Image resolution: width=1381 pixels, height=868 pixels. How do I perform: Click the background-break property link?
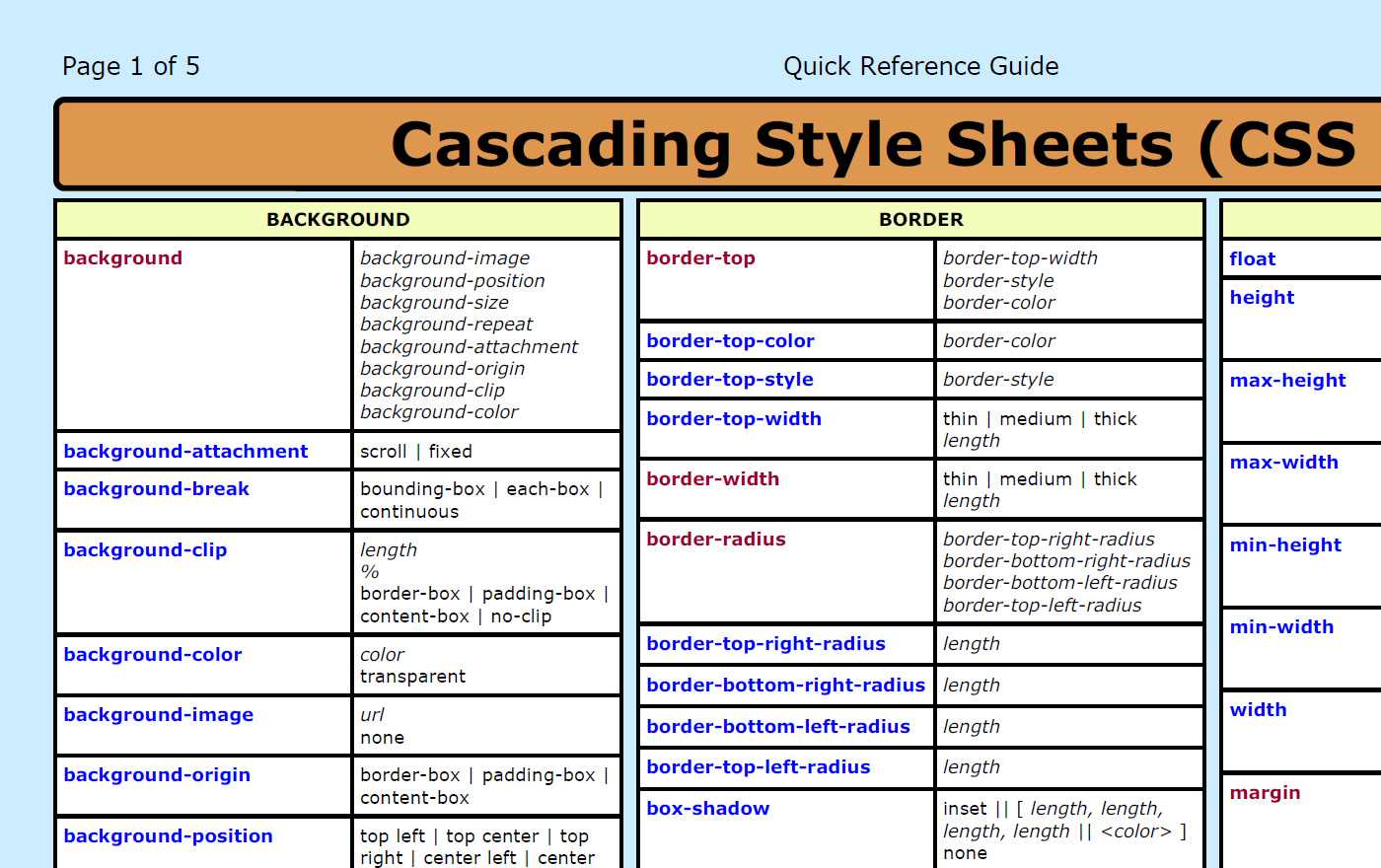click(x=156, y=489)
